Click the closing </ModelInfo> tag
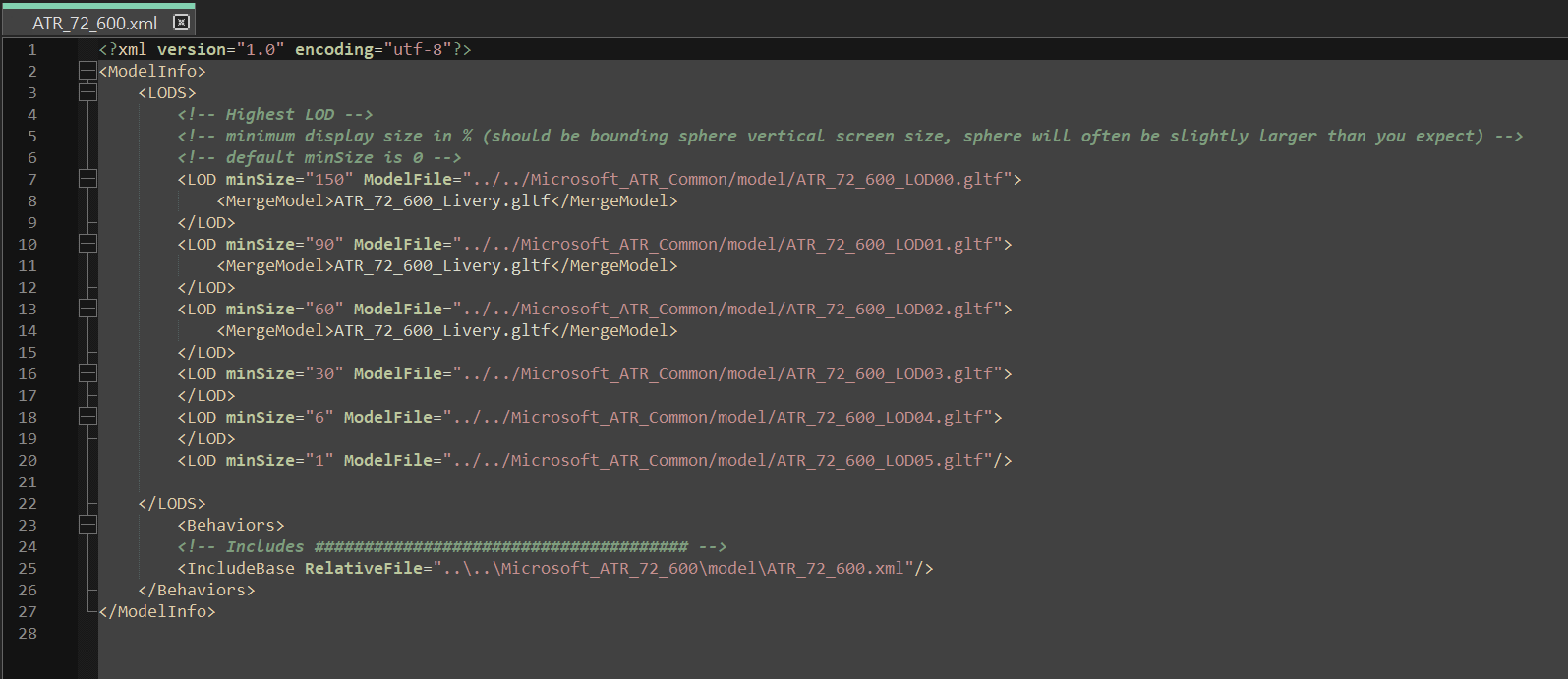1568x679 pixels. coord(157,611)
